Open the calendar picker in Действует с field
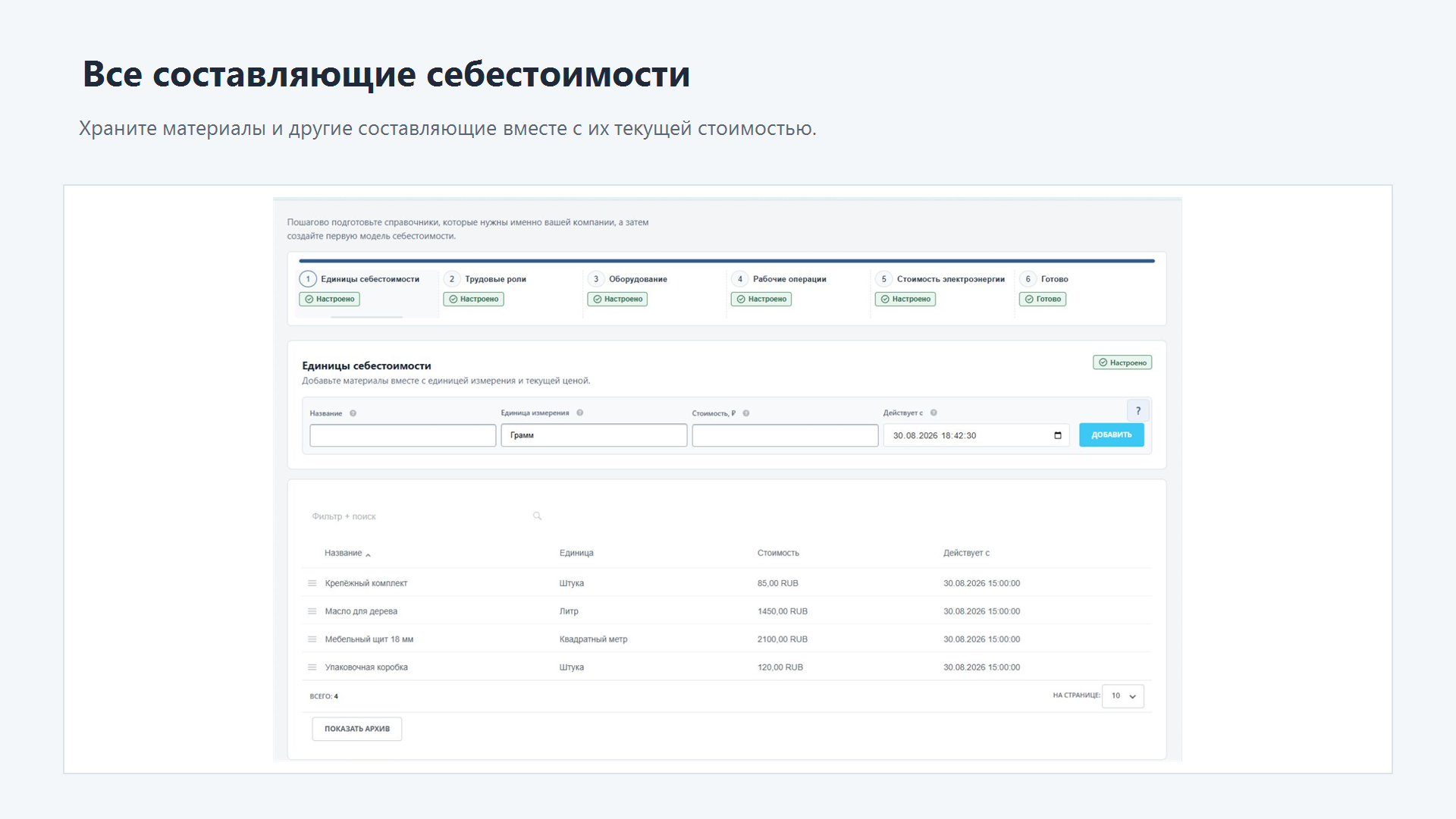The width and height of the screenshot is (1456, 819). click(1058, 435)
